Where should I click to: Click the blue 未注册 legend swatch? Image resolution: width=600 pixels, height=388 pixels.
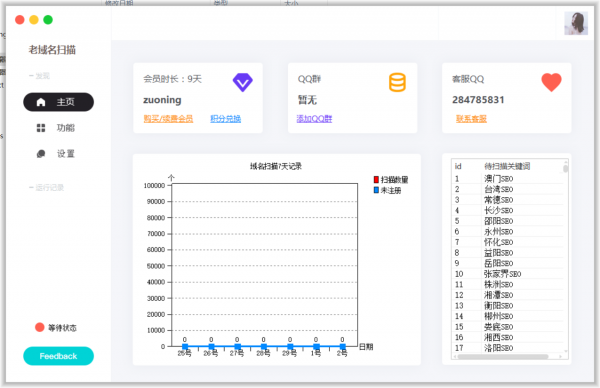click(376, 190)
